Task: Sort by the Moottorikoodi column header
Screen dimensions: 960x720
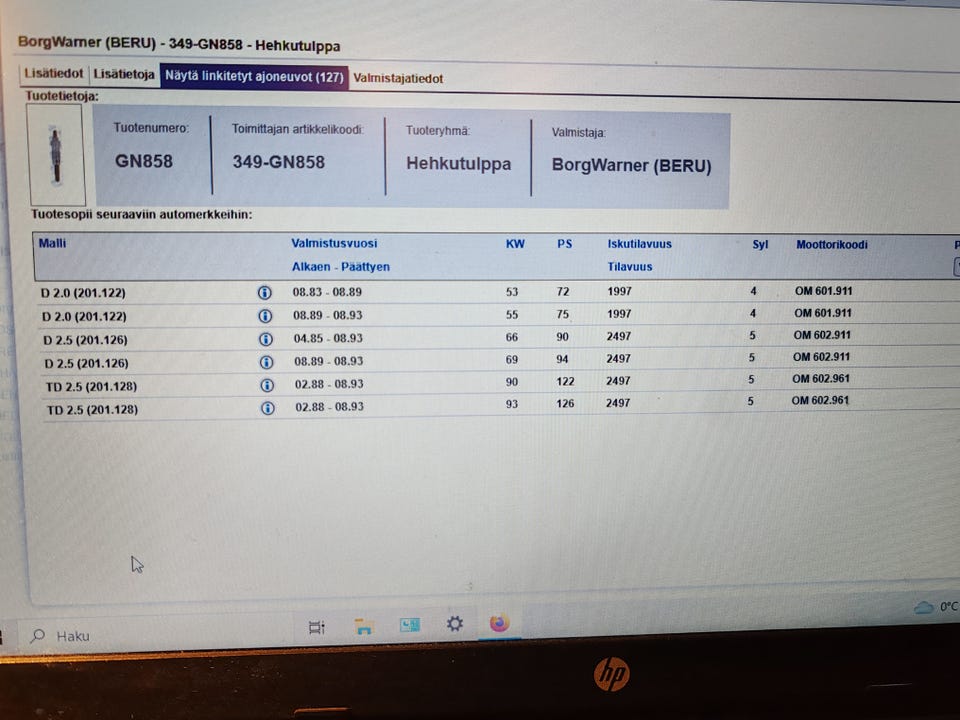Action: [x=831, y=244]
